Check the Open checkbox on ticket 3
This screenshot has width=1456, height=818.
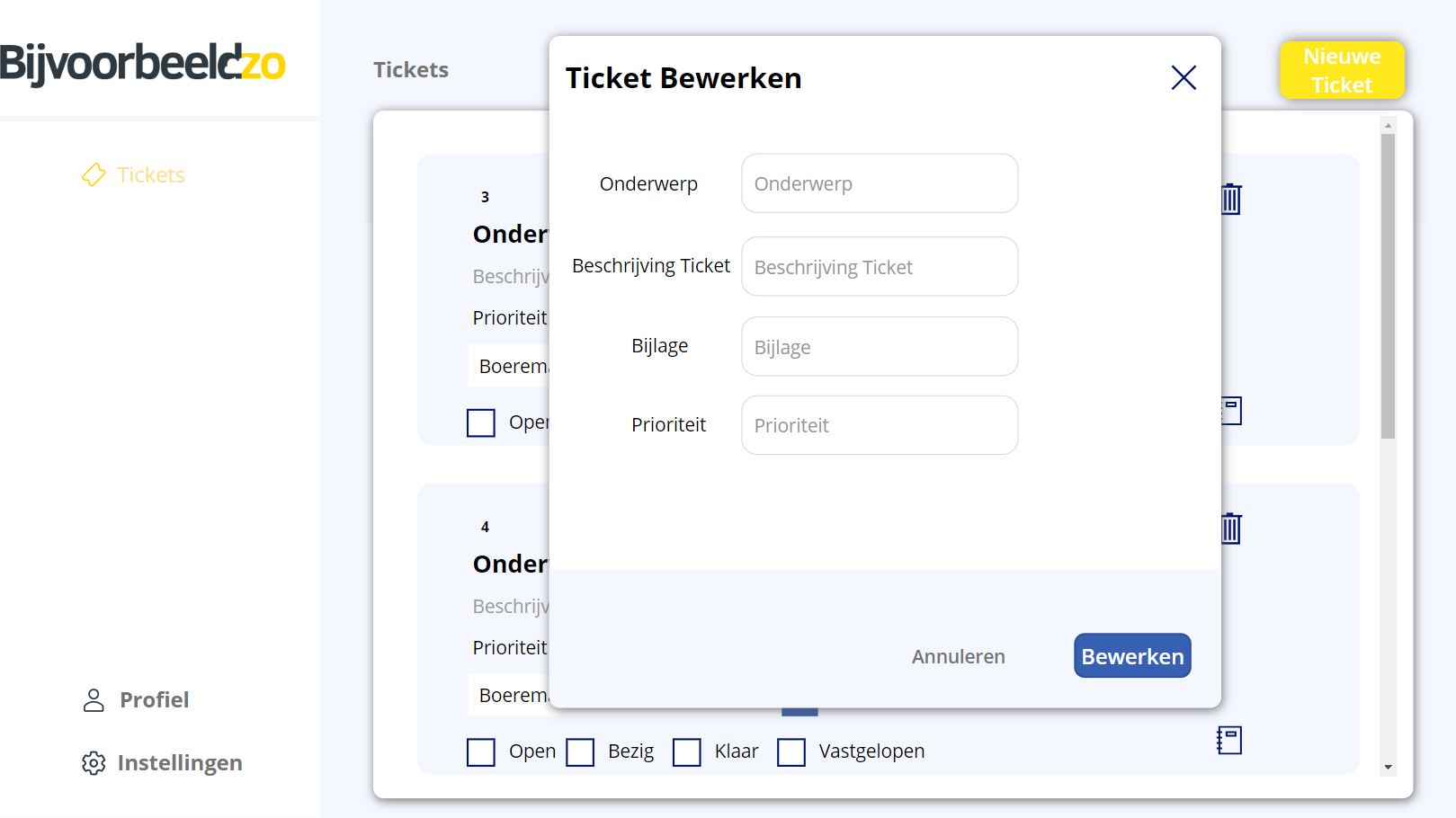click(481, 422)
